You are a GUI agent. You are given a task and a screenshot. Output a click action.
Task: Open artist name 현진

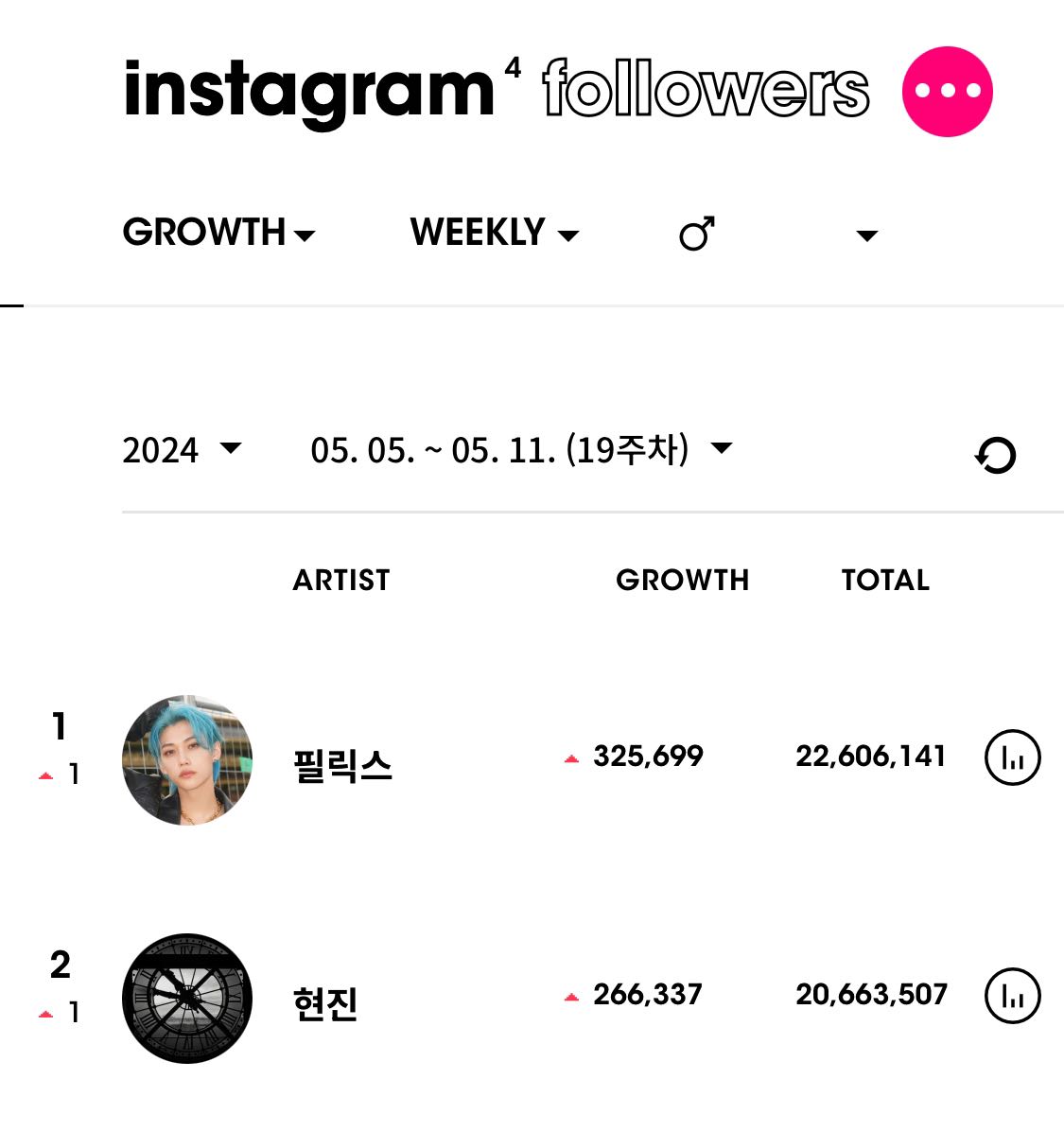point(325,1003)
